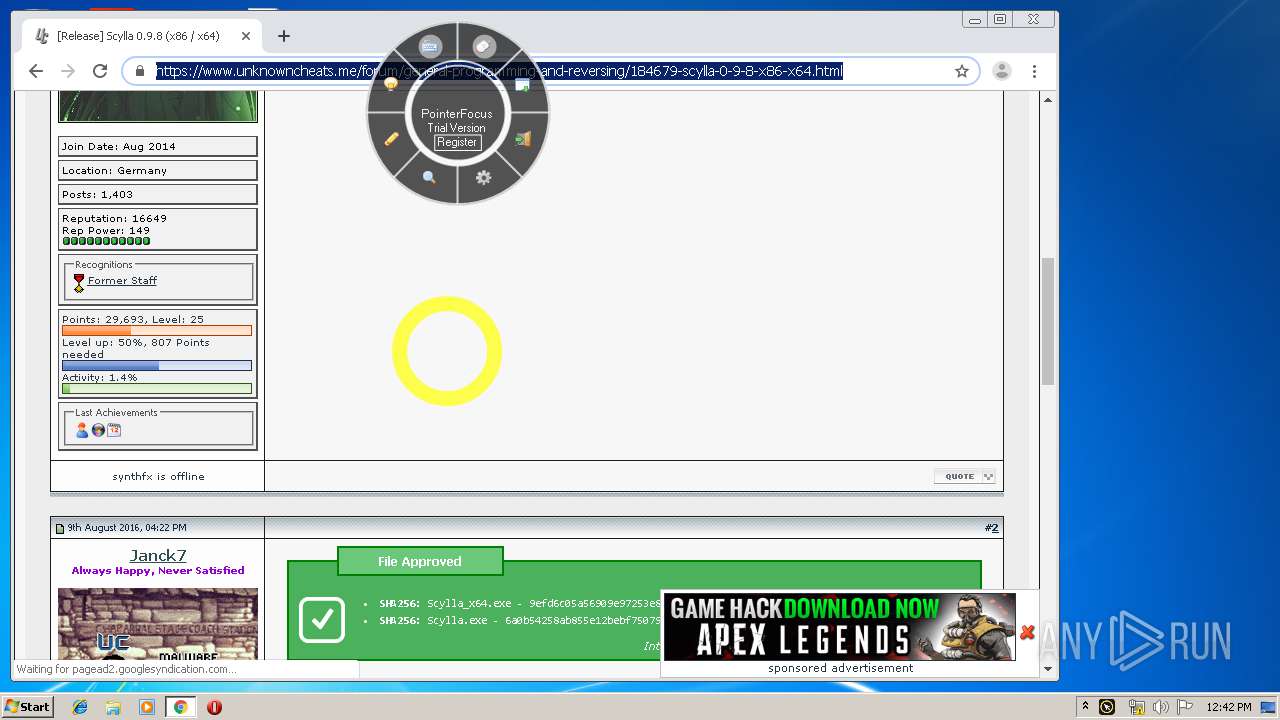Click PointerFocus exit door icon
Image resolution: width=1280 pixels, height=720 pixels.
(522, 139)
